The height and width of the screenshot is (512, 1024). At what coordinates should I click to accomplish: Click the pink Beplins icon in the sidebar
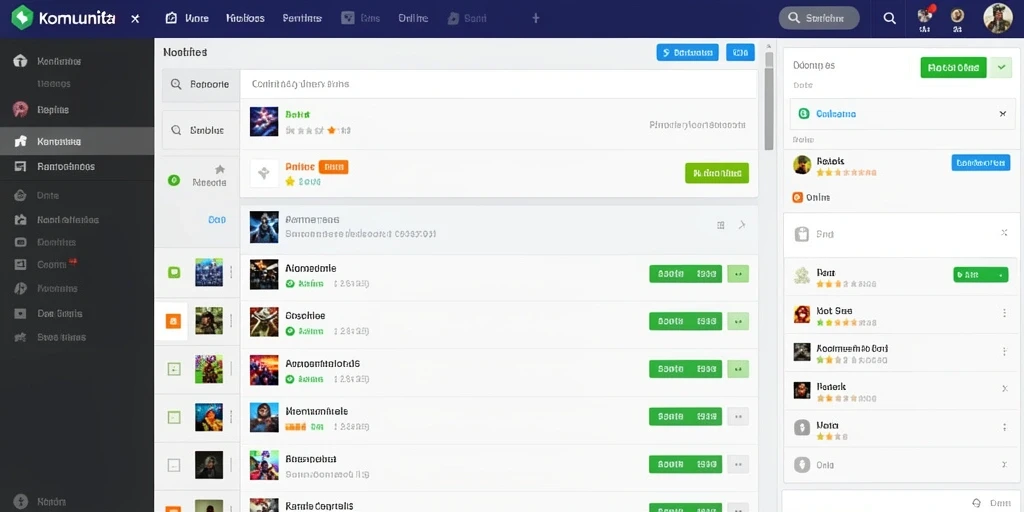pyautogui.click(x=20, y=109)
